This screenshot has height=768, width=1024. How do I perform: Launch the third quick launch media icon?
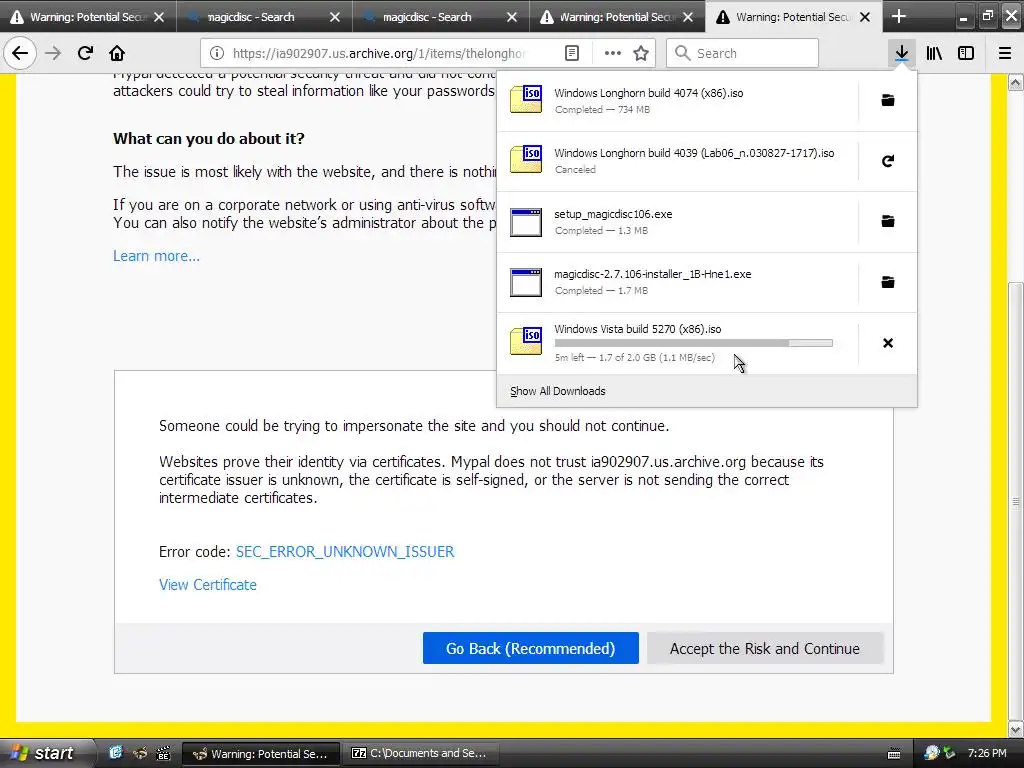pyautogui.click(x=163, y=753)
